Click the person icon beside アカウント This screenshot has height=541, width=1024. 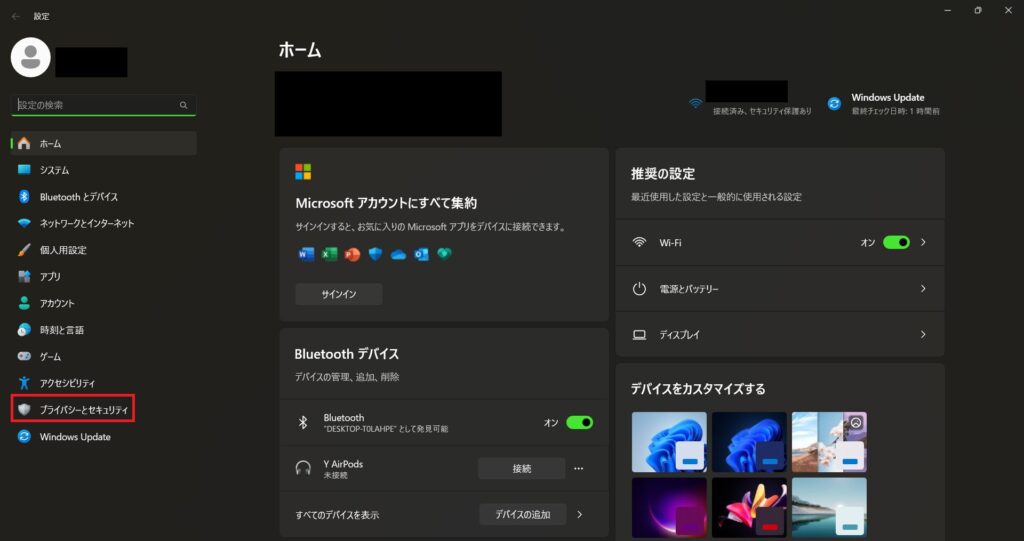click(x=24, y=303)
